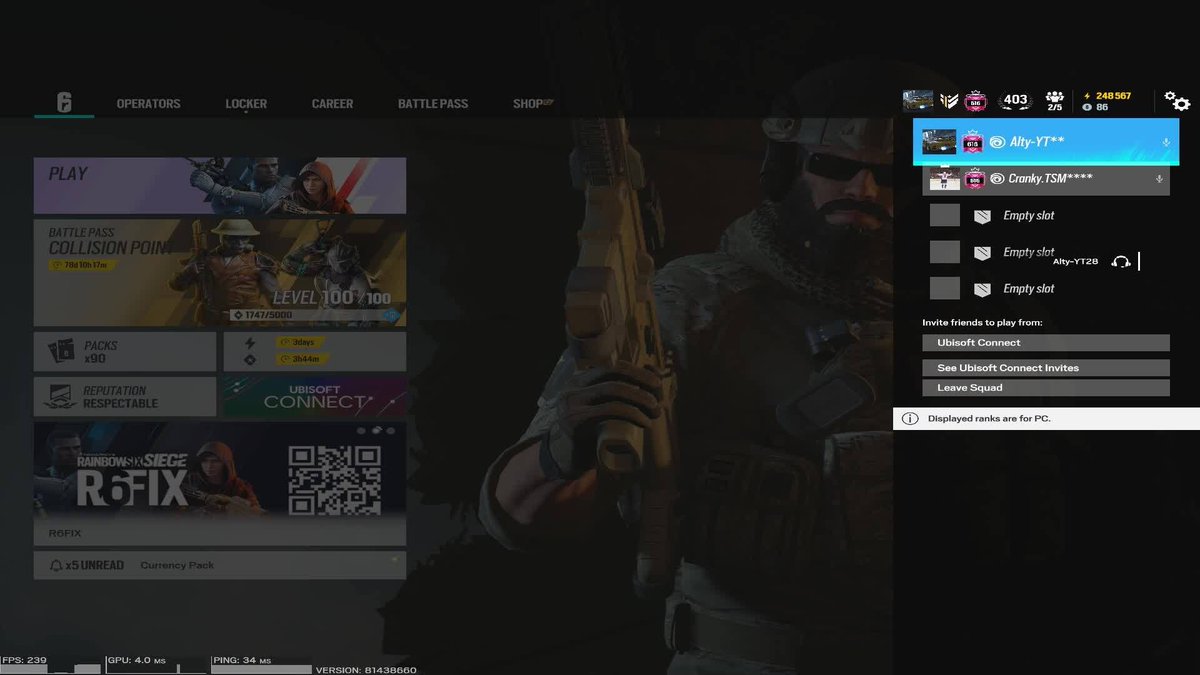Switch to the CAREER tab
This screenshot has width=1200, height=675.
coord(332,104)
